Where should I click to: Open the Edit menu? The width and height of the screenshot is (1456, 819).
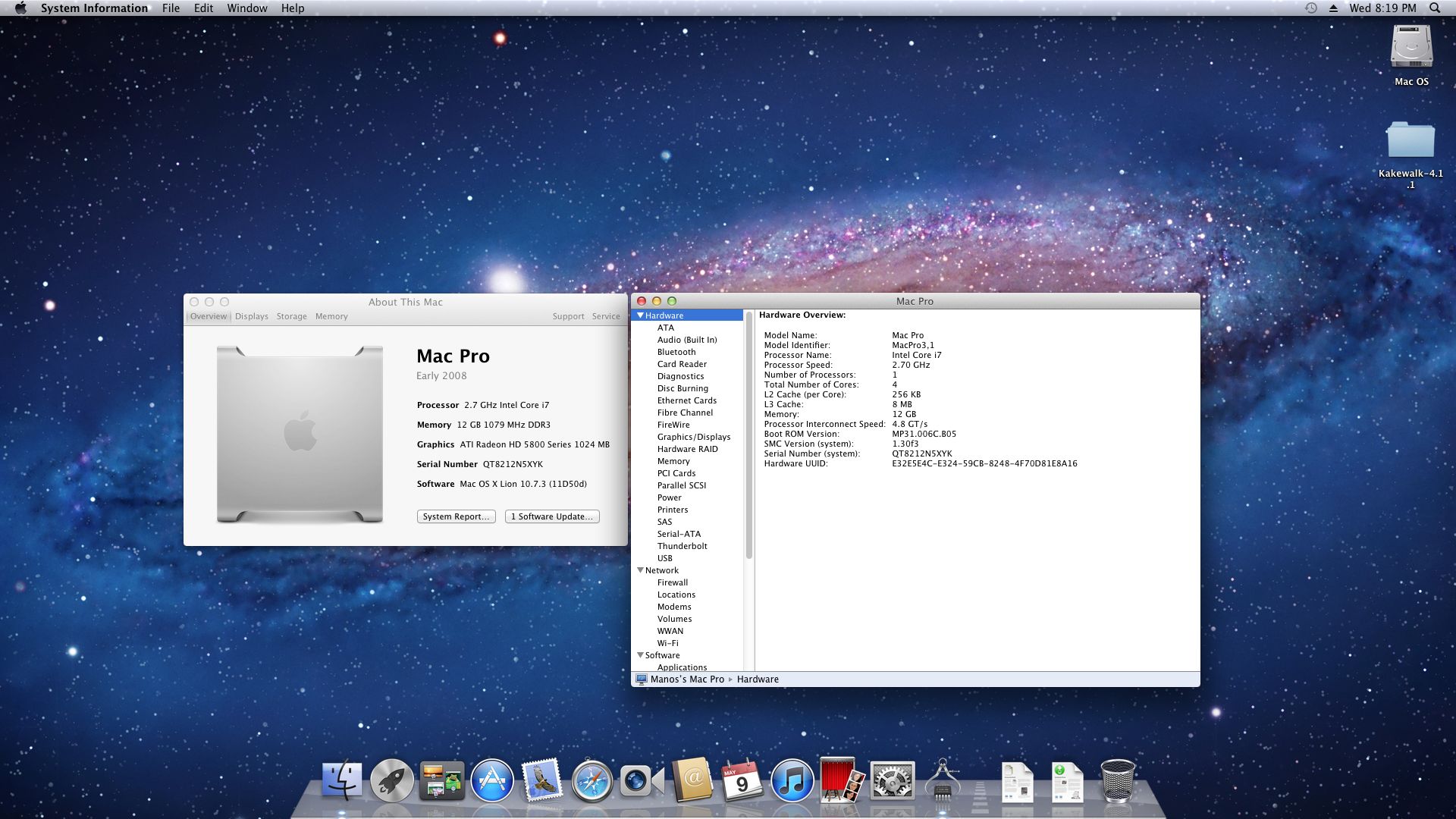click(203, 8)
